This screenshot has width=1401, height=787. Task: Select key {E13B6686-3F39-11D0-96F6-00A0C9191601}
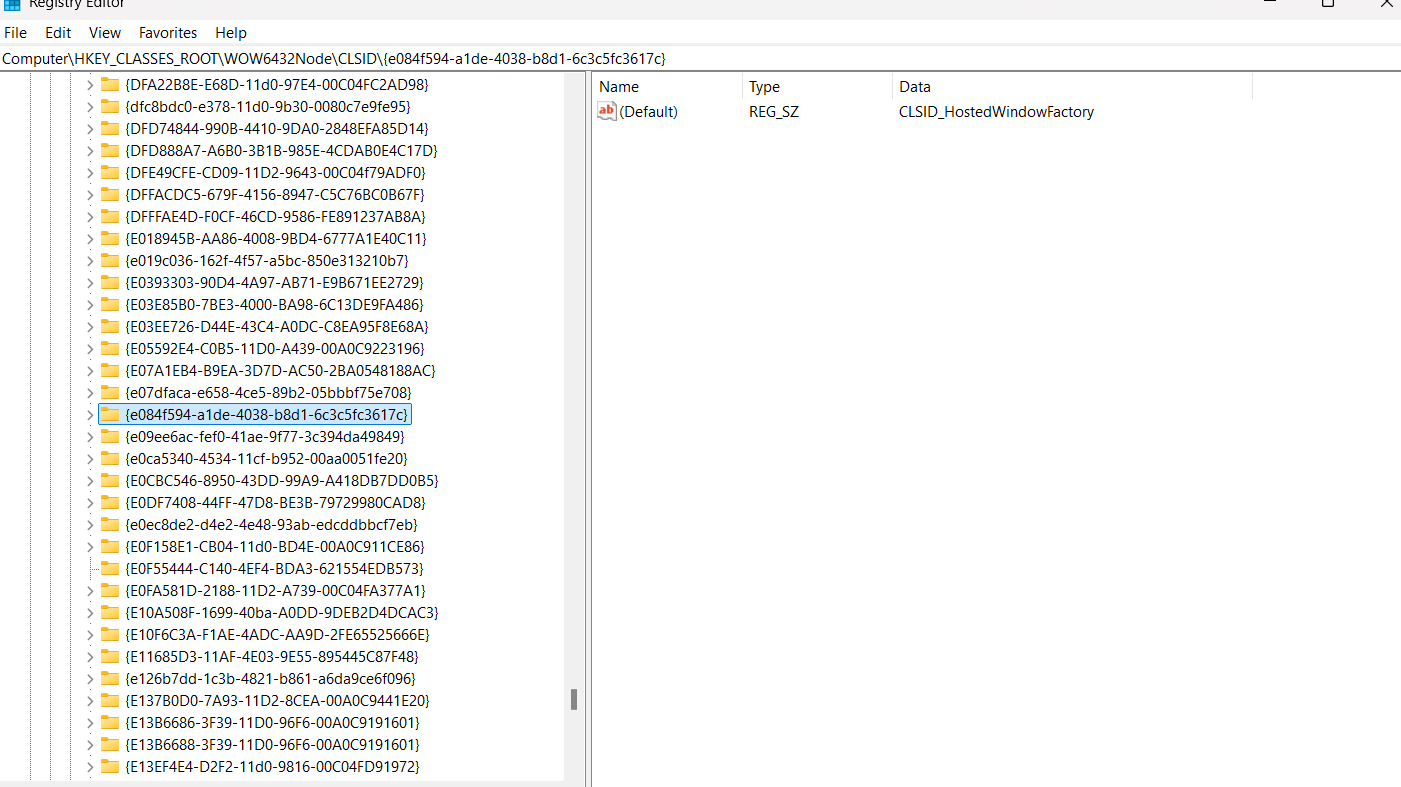[x=272, y=722]
